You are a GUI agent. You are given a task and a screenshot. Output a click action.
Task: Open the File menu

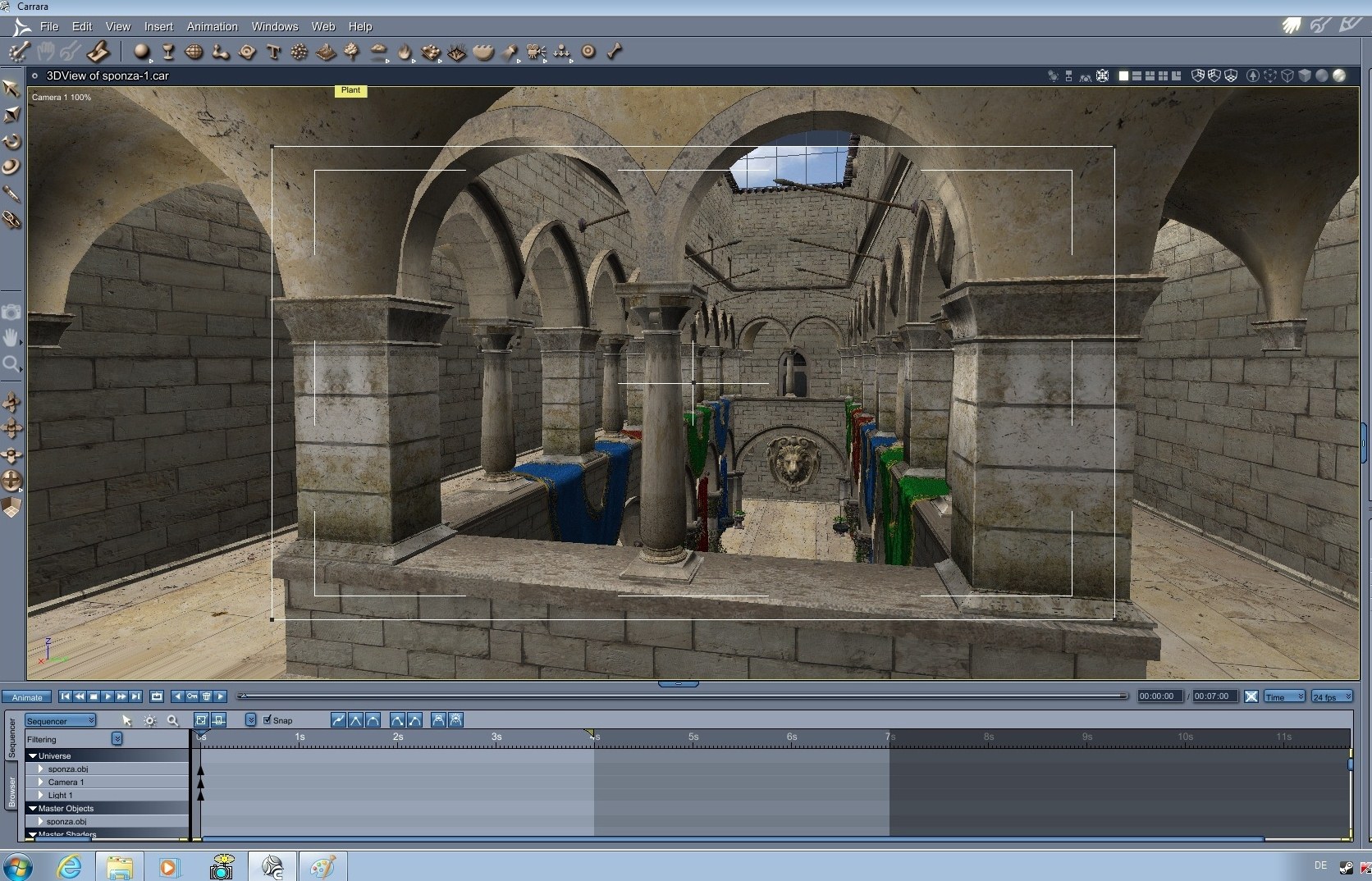[x=49, y=26]
